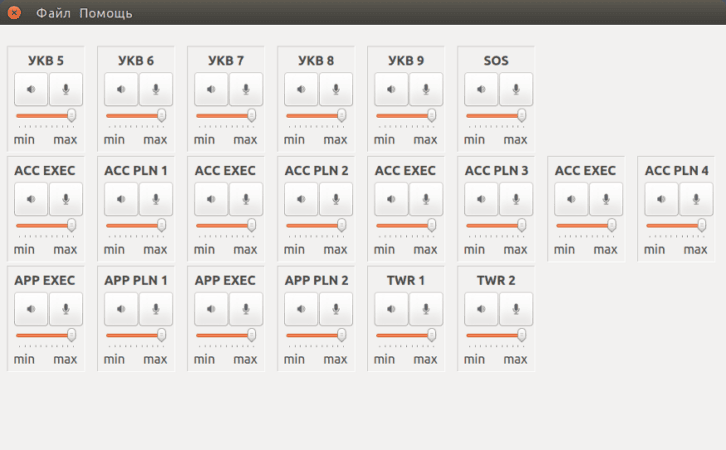
Task: Click the TWR 2 volume slider handle
Action: tap(521, 335)
